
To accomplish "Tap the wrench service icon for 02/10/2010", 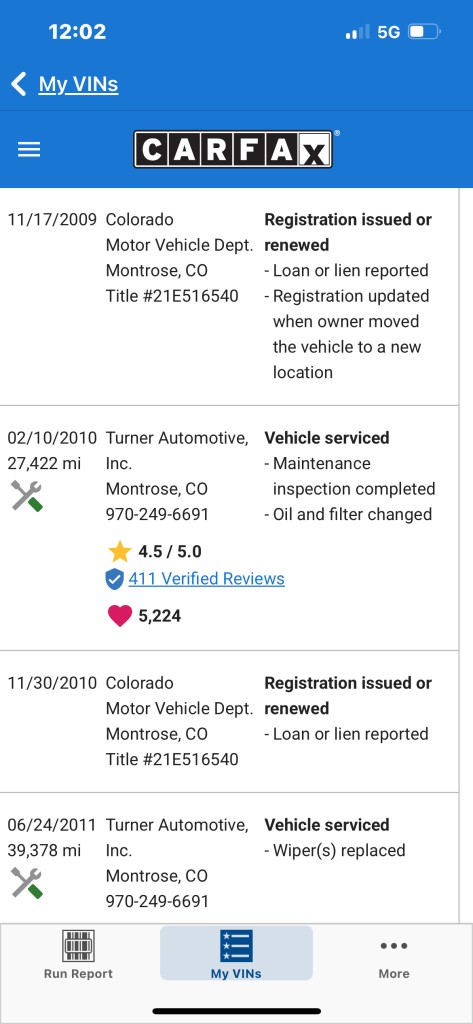I will coord(27,496).
